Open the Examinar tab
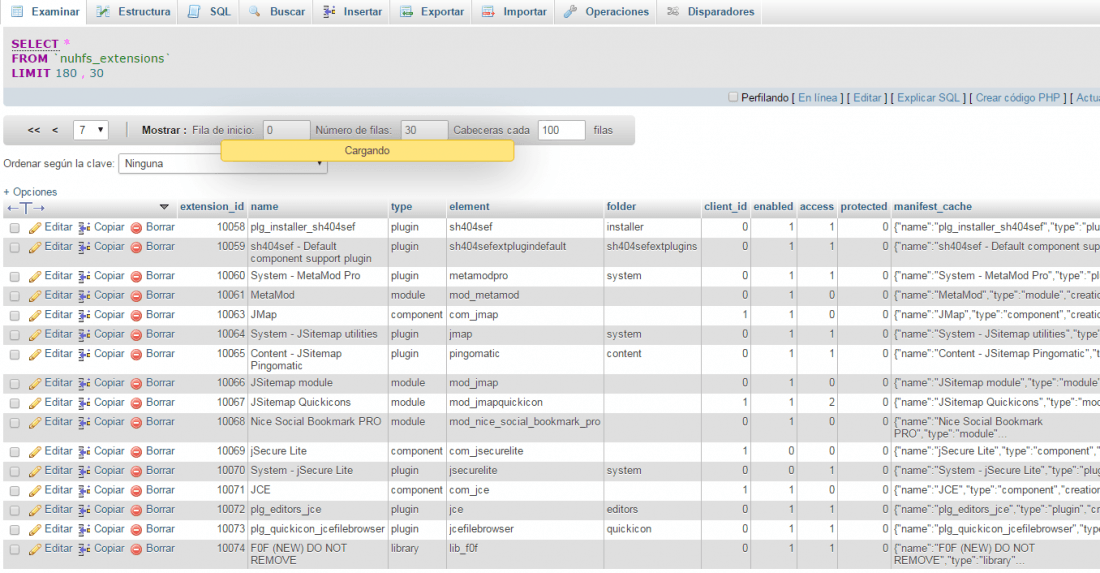This screenshot has height=573, width=1100. coord(45,12)
